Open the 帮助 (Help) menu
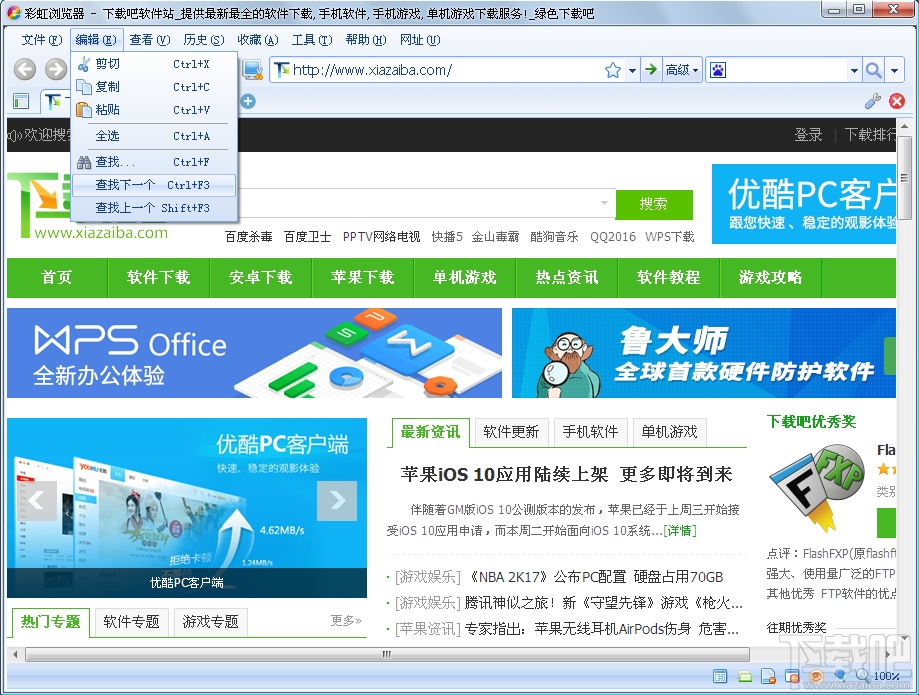The height and width of the screenshot is (695, 919). click(366, 40)
